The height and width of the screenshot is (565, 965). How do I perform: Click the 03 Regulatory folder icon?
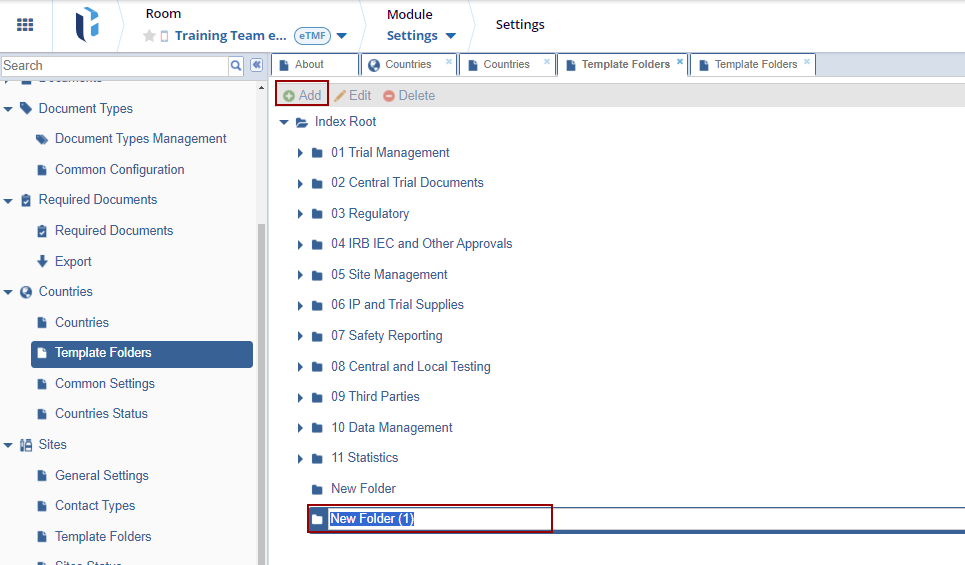pyautogui.click(x=317, y=214)
